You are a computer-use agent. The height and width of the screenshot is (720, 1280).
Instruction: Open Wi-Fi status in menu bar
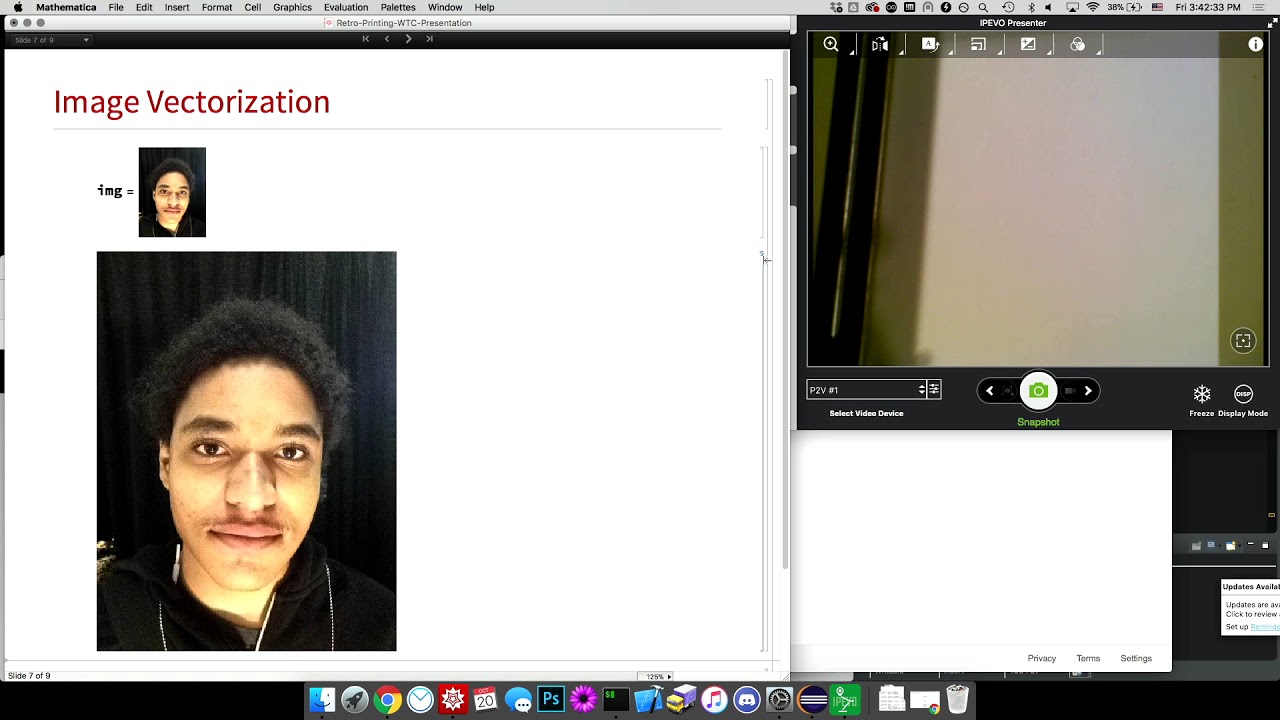1093,7
